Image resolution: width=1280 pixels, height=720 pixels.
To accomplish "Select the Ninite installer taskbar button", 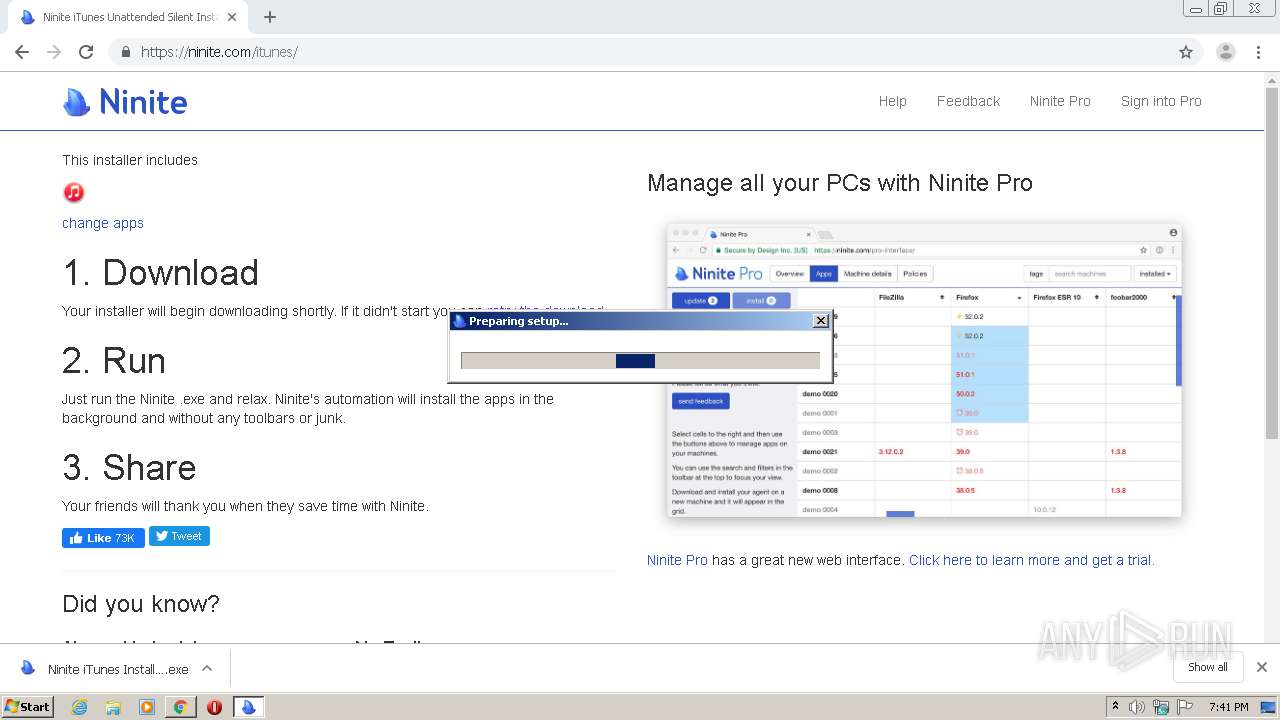I will tap(248, 707).
